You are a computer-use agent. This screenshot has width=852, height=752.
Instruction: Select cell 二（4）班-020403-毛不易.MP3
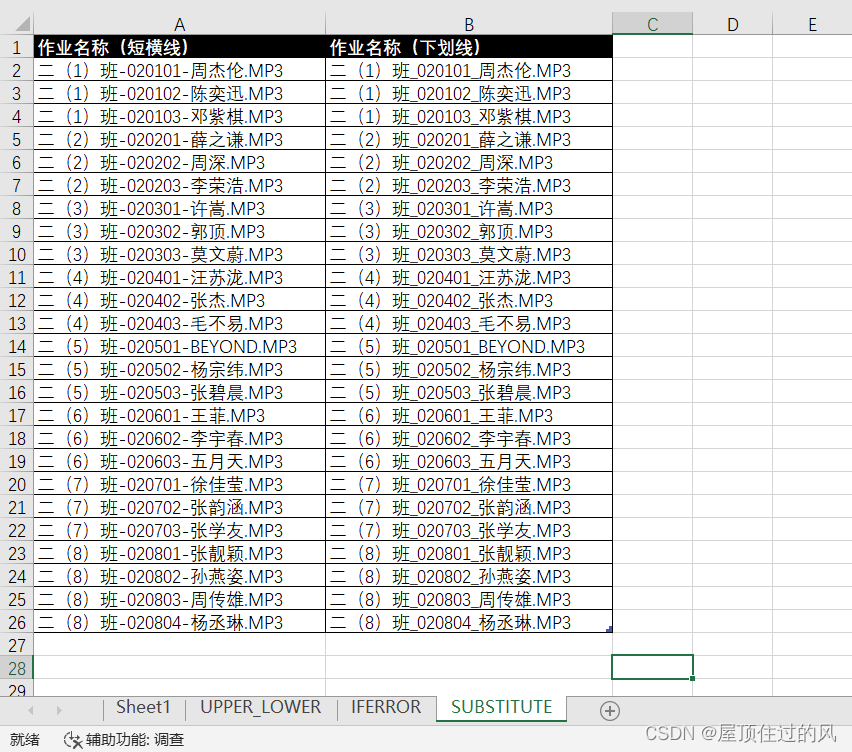pos(180,323)
